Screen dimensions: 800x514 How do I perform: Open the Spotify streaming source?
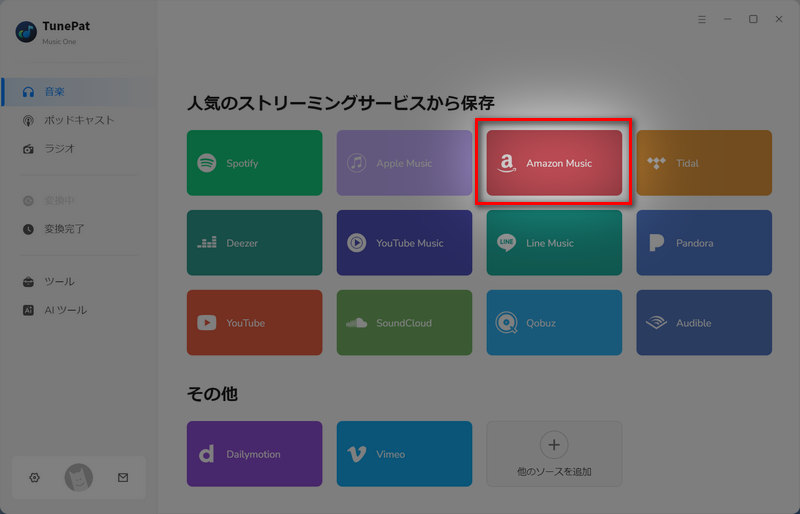(255, 163)
